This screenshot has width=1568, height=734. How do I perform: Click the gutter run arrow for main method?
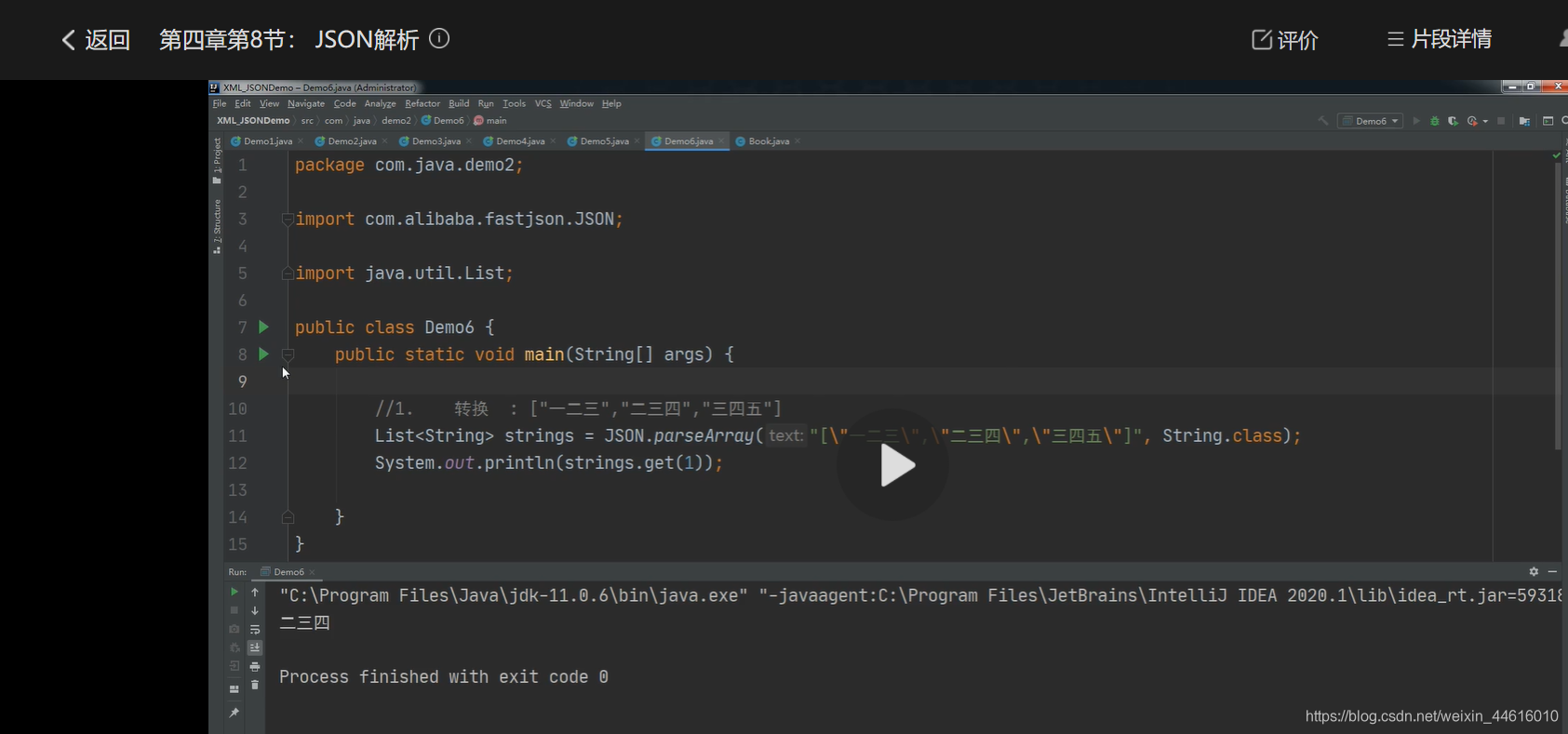point(263,354)
